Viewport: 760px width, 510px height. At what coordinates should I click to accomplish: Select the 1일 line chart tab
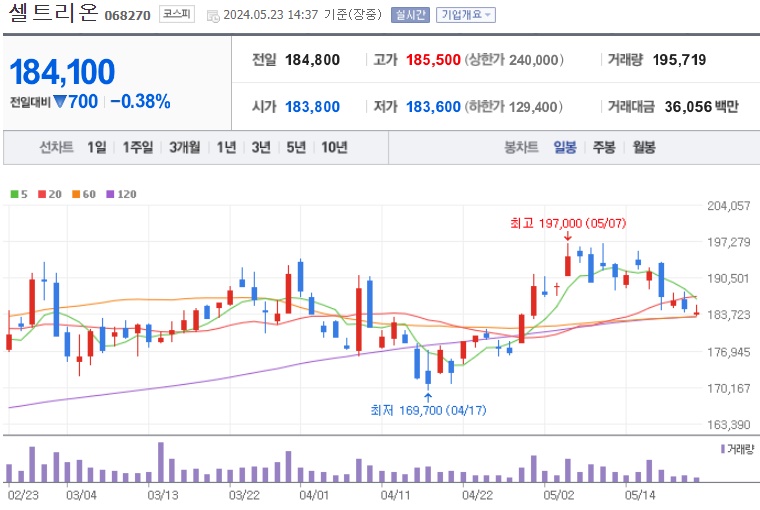tap(96, 147)
